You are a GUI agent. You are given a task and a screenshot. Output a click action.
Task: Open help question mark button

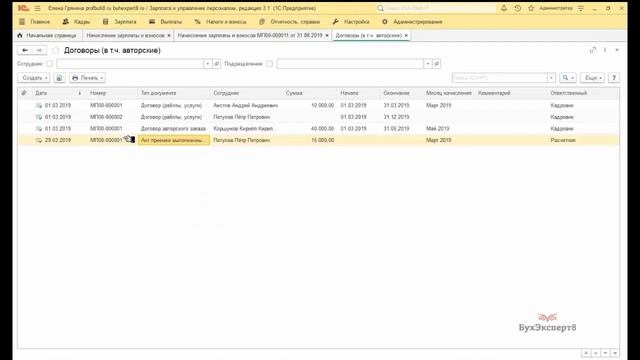pos(613,78)
